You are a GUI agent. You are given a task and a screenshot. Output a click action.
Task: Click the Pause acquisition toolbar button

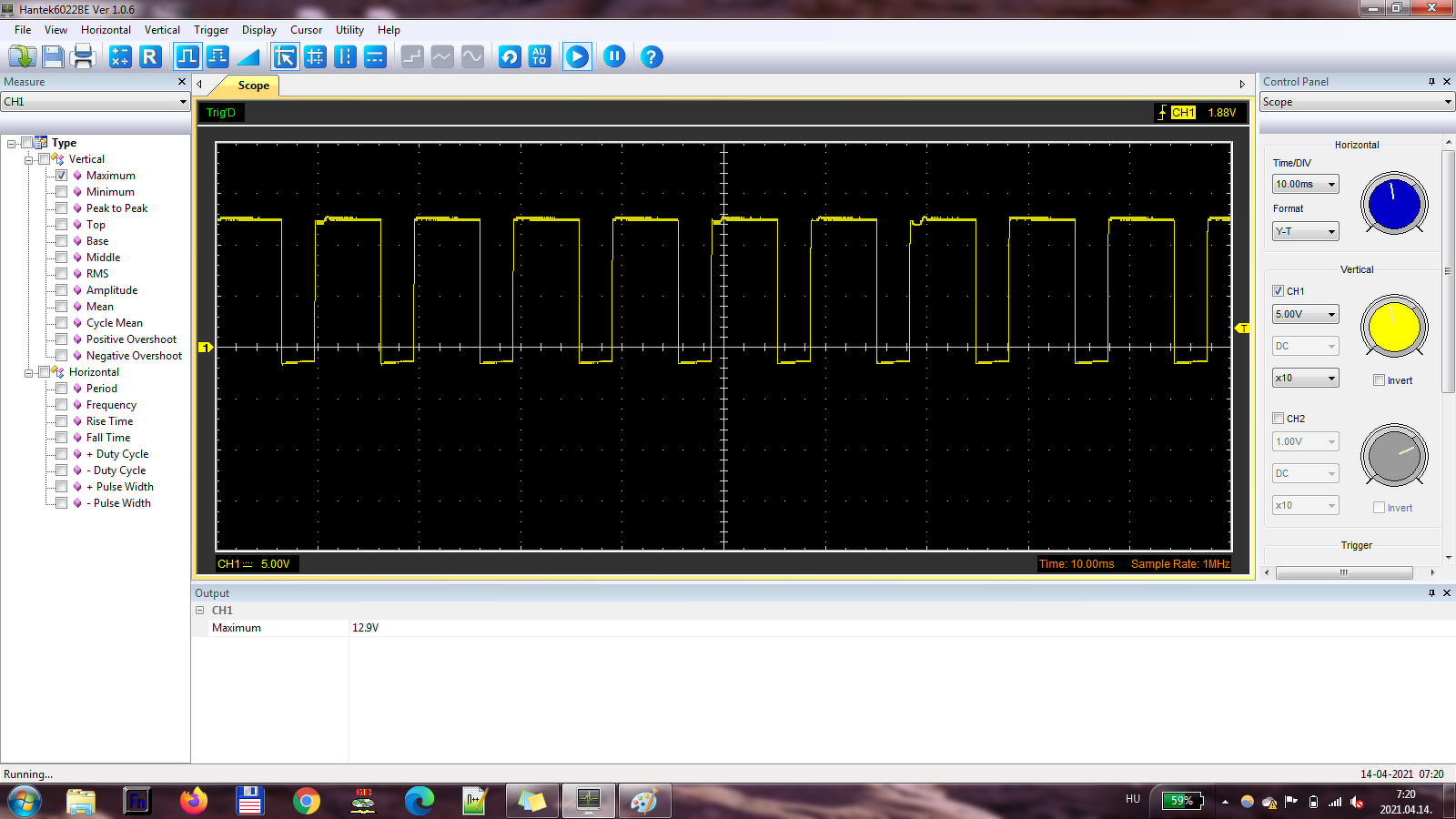[614, 56]
